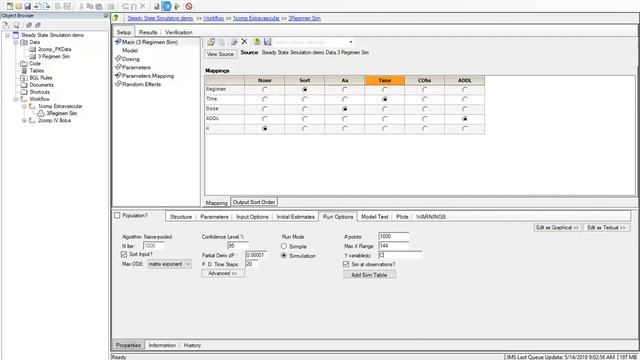Switch to the Results tab
The height and width of the screenshot is (360, 640).
[x=148, y=32]
